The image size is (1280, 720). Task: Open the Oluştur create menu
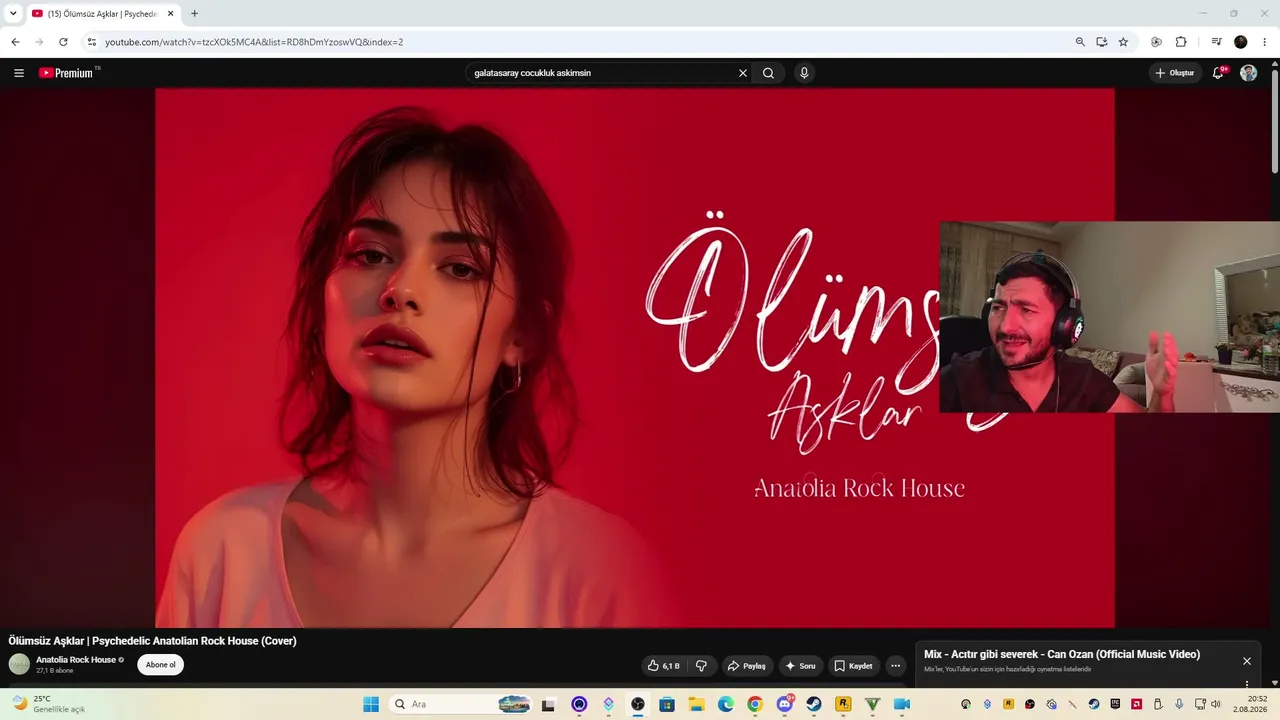[x=1174, y=73]
